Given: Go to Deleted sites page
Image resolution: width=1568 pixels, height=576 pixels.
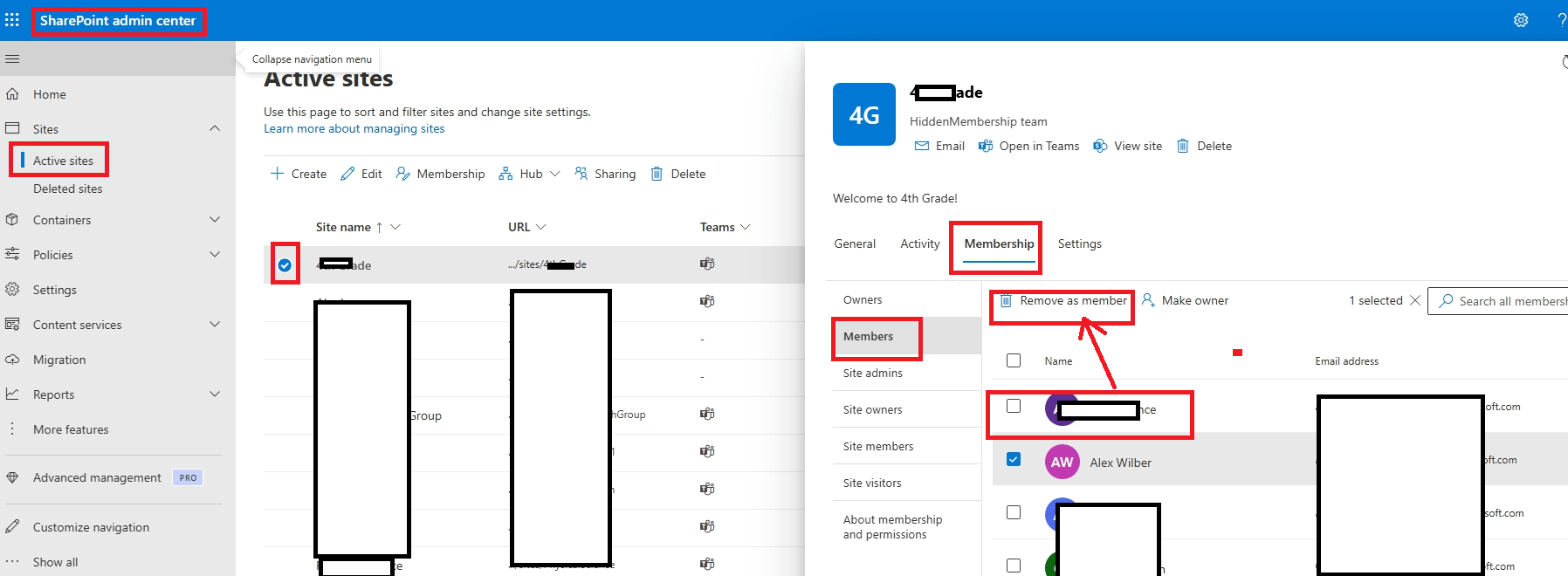Looking at the screenshot, I should [x=67, y=189].
